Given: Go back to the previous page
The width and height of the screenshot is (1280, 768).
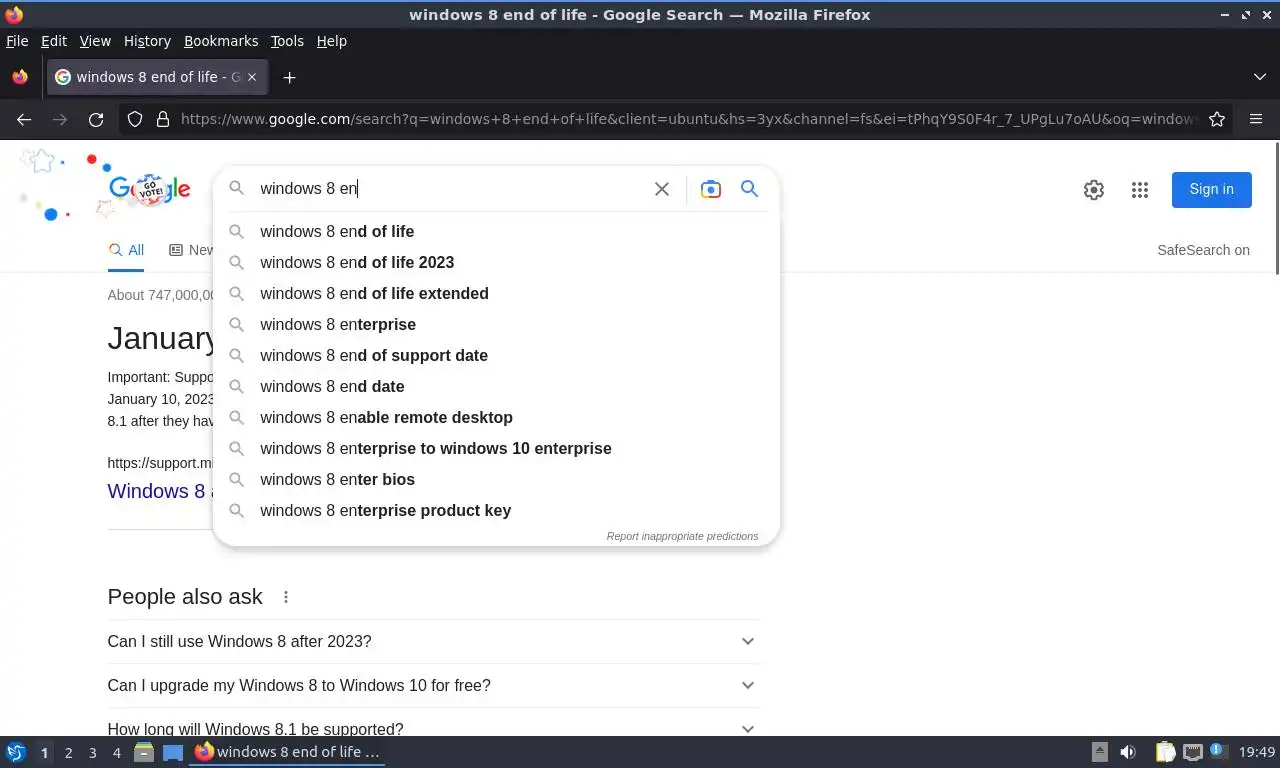Looking at the screenshot, I should pyautogui.click(x=24, y=119).
